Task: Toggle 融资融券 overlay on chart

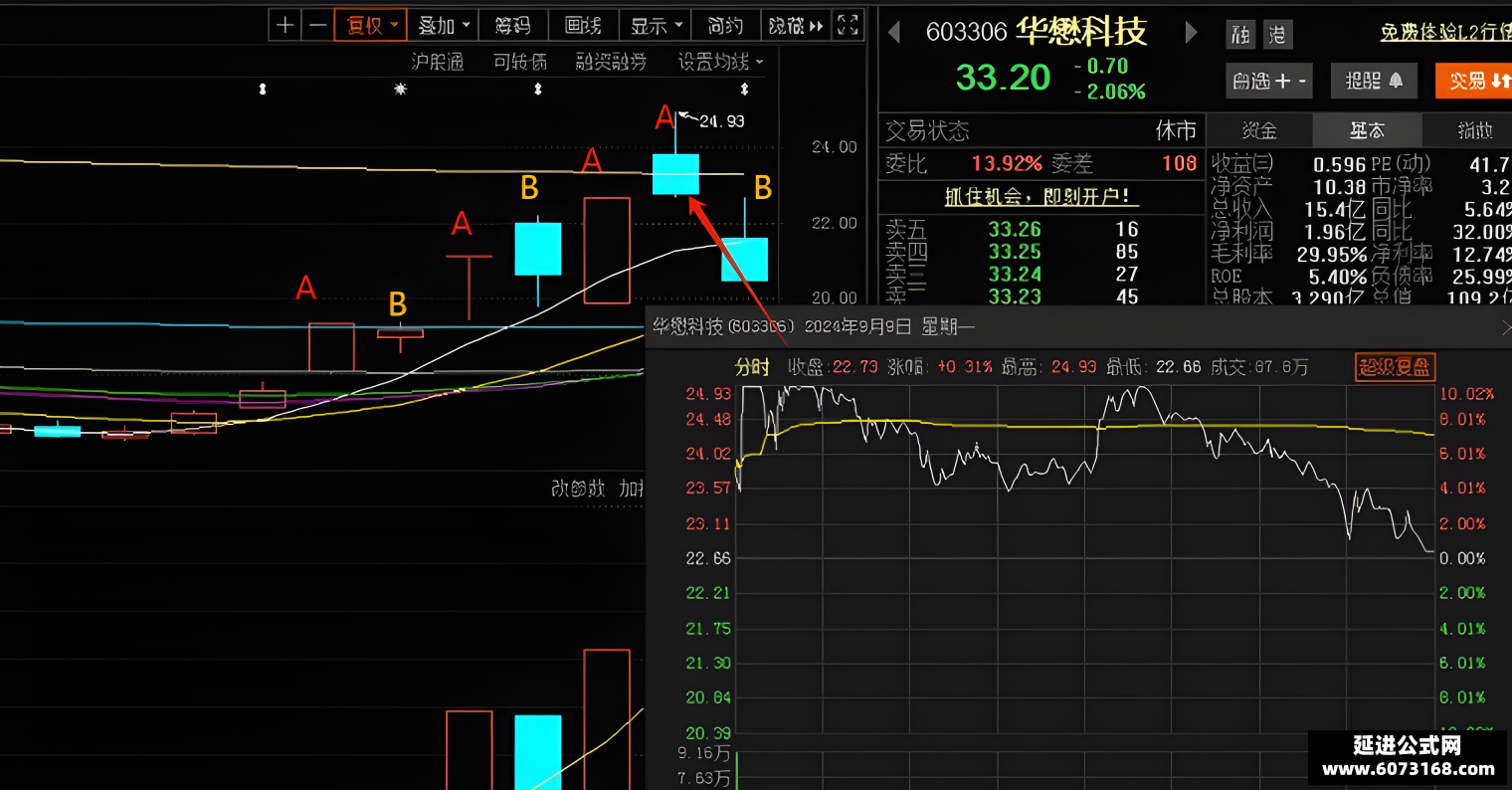Action: [611, 62]
